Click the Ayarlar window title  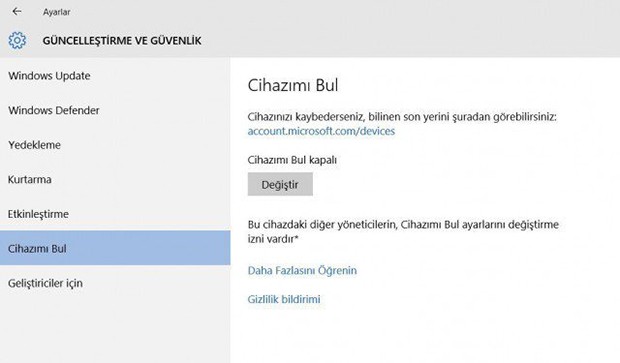coord(57,12)
